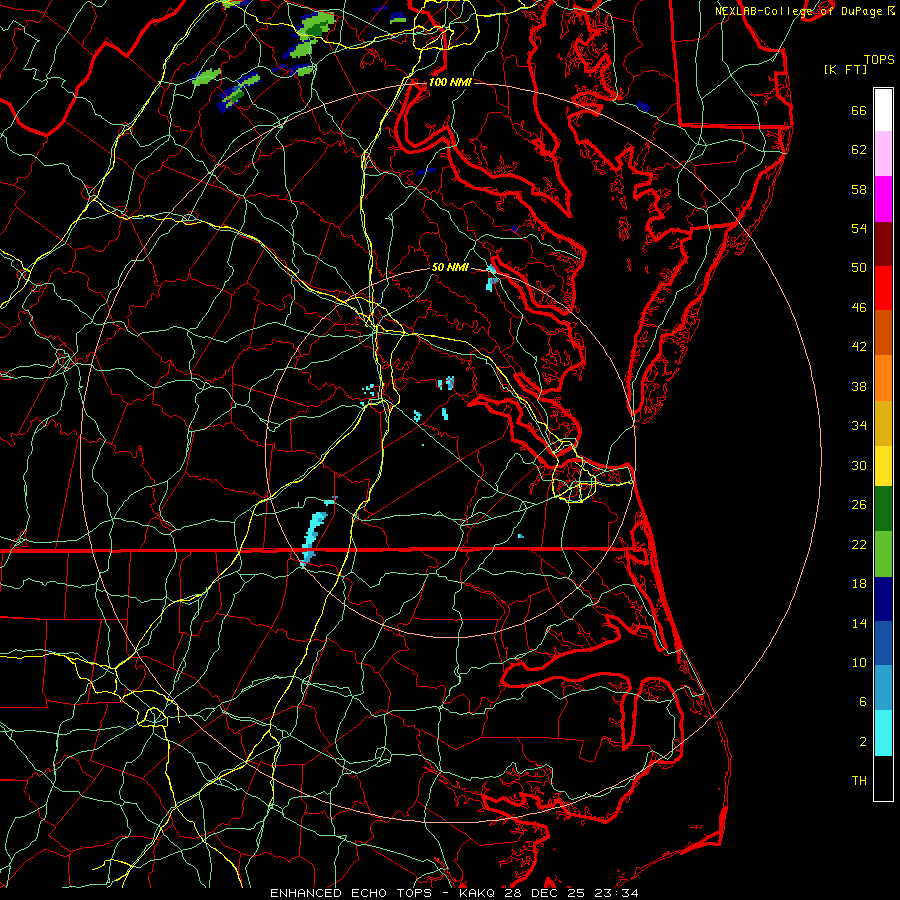Click the [K FT] units label

click(845, 69)
